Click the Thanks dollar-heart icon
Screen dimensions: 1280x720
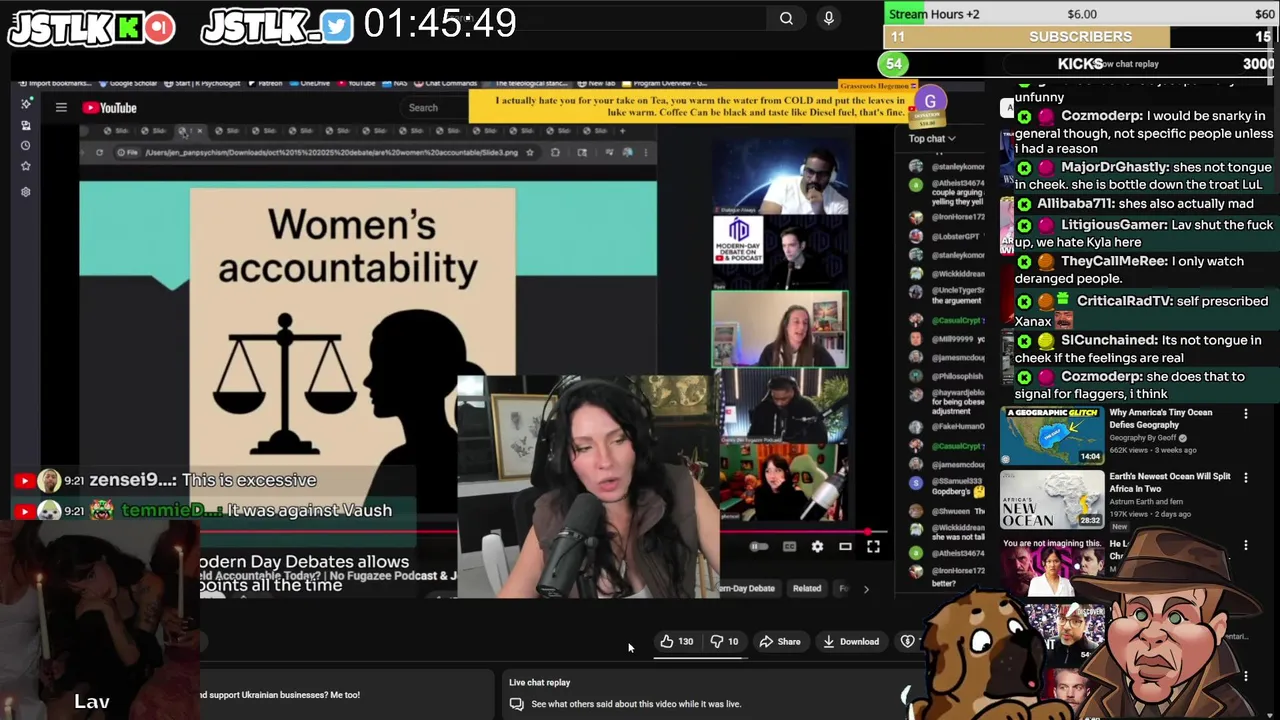tap(907, 641)
